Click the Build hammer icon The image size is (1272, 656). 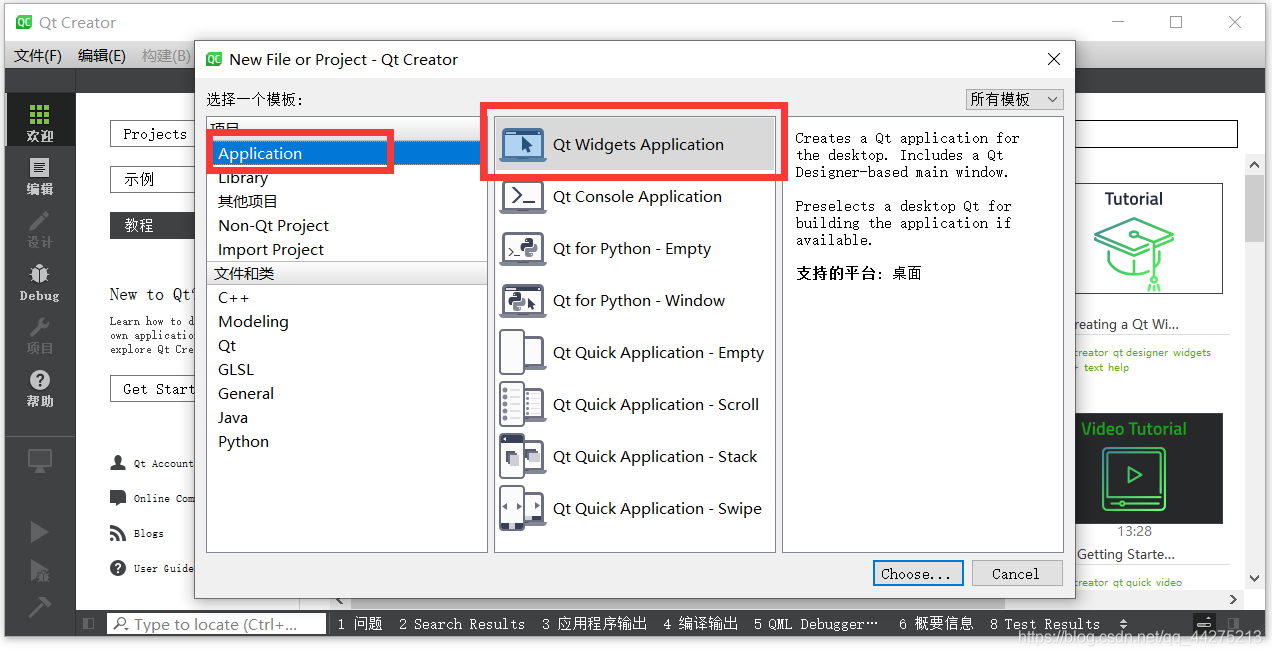[x=40, y=606]
